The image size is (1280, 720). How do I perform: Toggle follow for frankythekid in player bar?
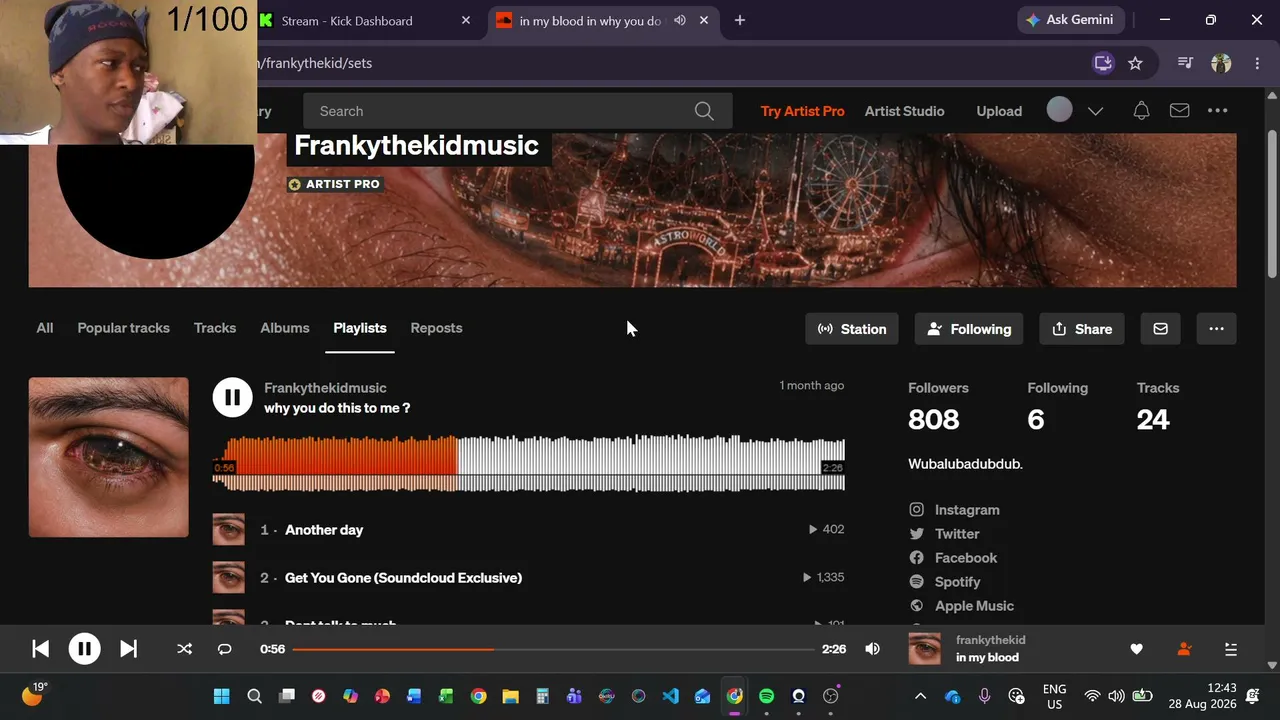pyautogui.click(x=1184, y=649)
